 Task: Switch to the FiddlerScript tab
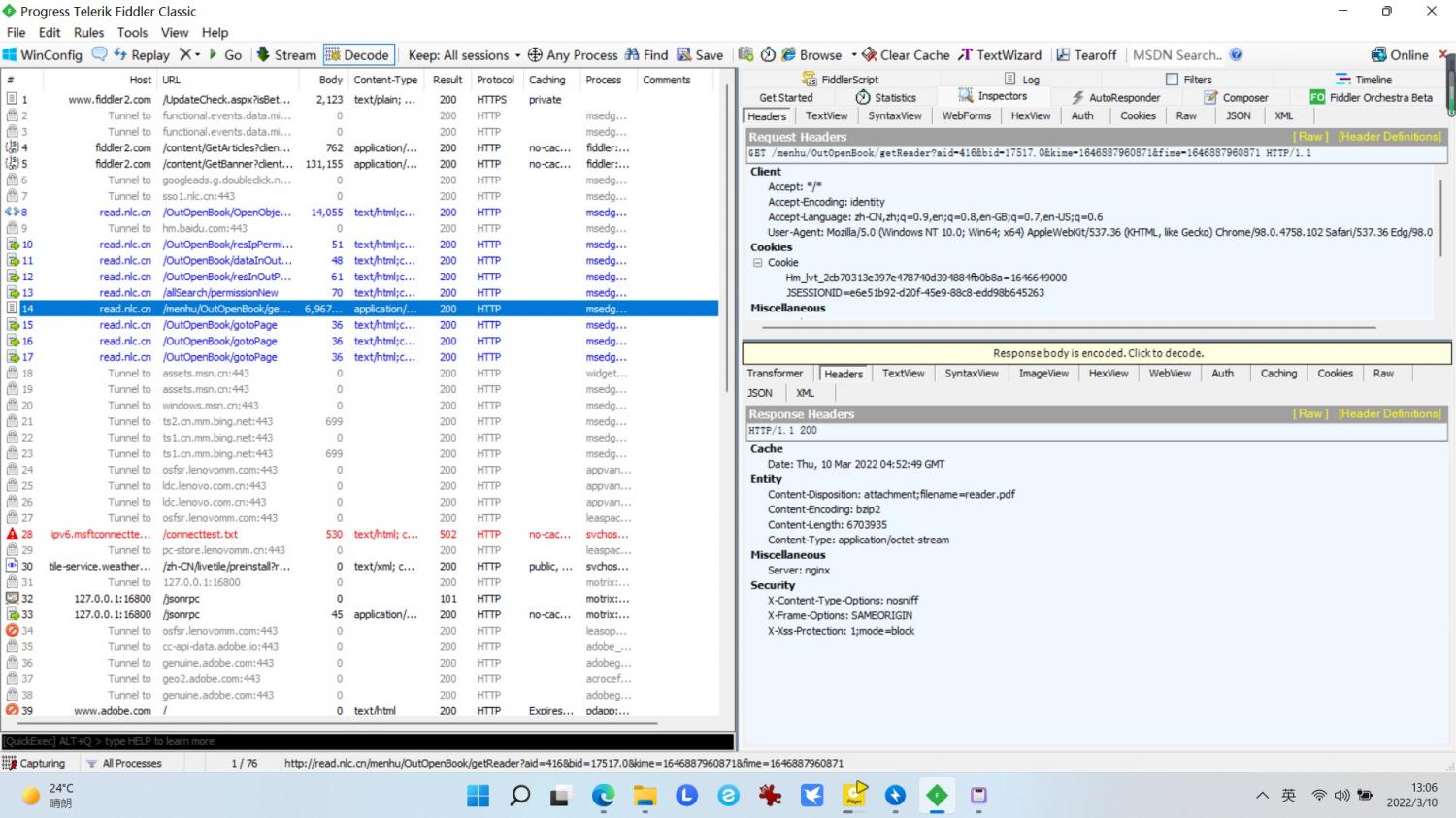841,80
